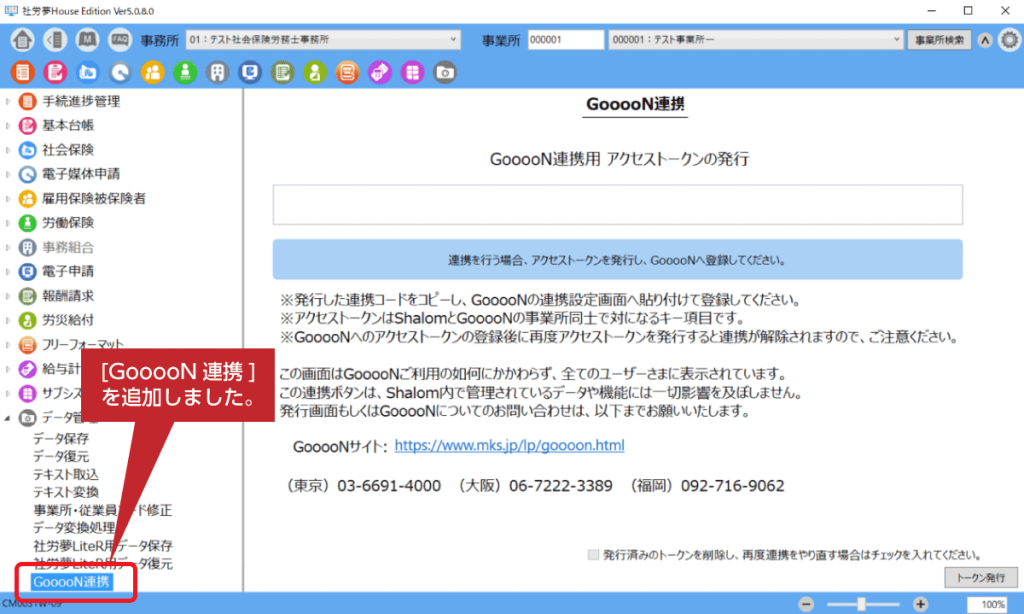Image resolution: width=1024 pixels, height=614 pixels.
Task: Open テキスト取込 in the tree
Action: pos(66,474)
